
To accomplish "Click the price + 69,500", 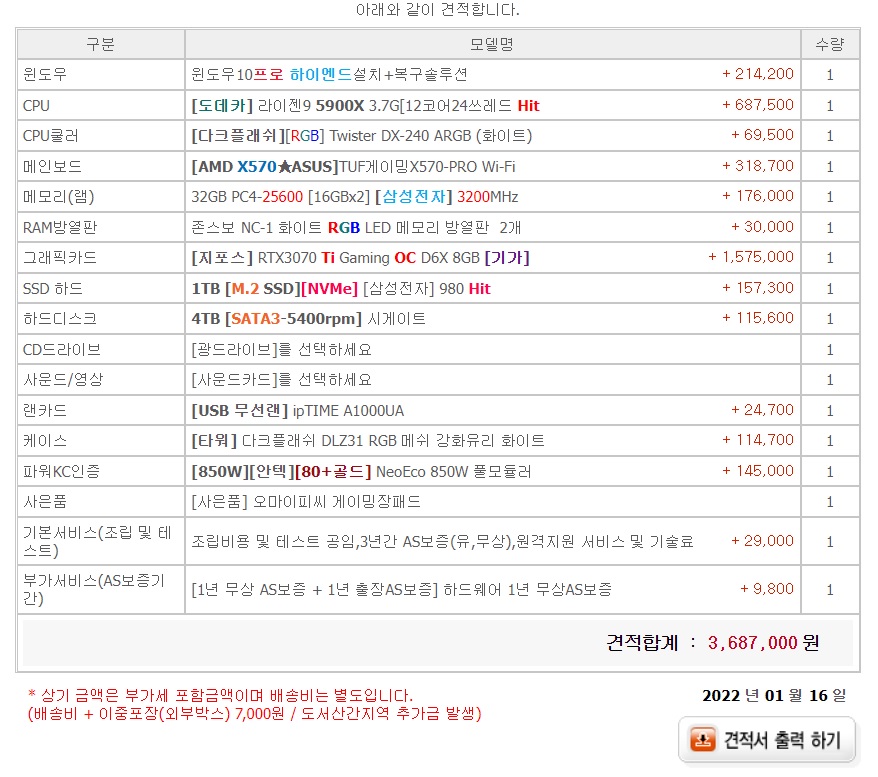I will [762, 135].
